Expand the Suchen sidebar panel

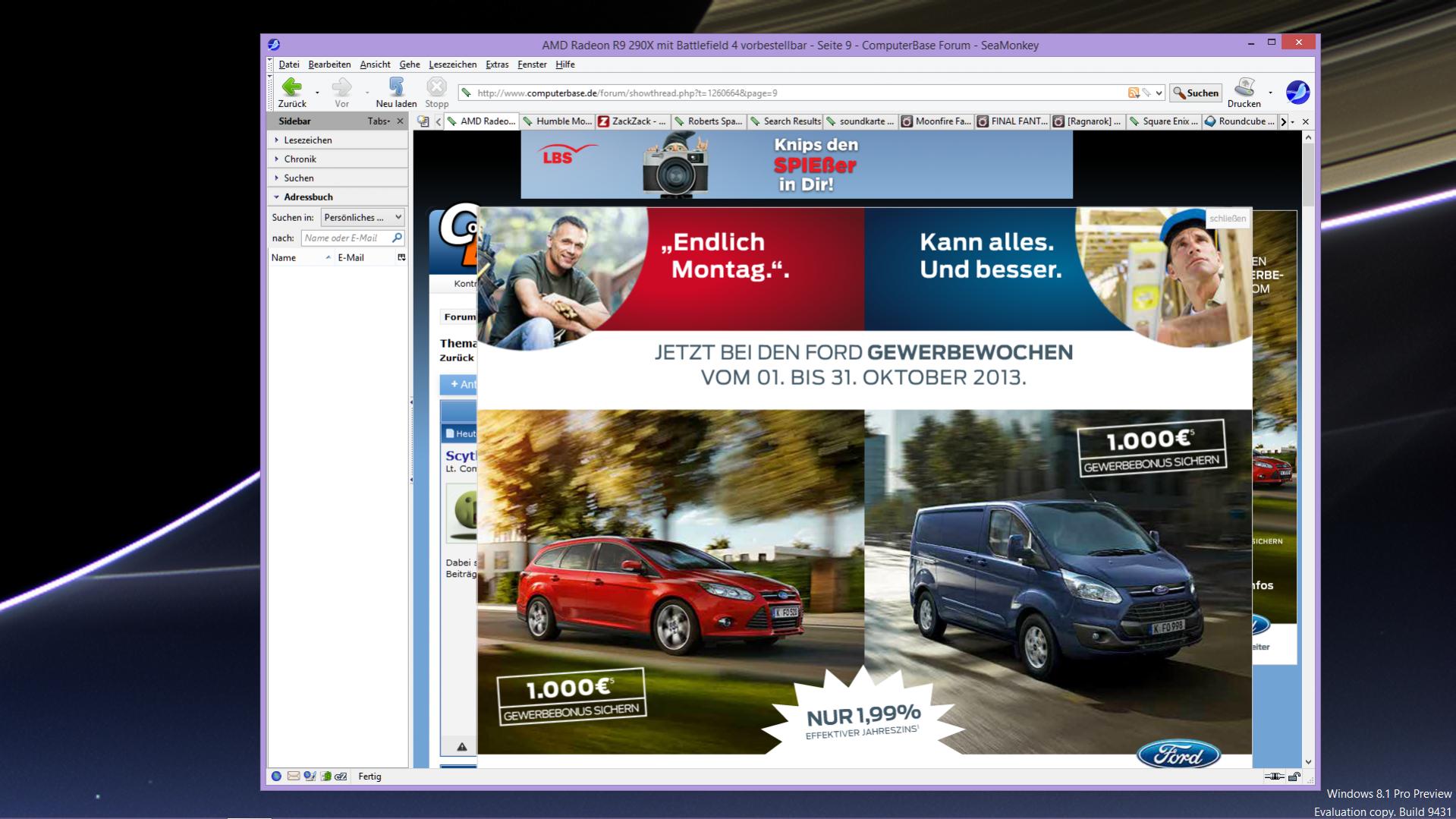point(338,178)
